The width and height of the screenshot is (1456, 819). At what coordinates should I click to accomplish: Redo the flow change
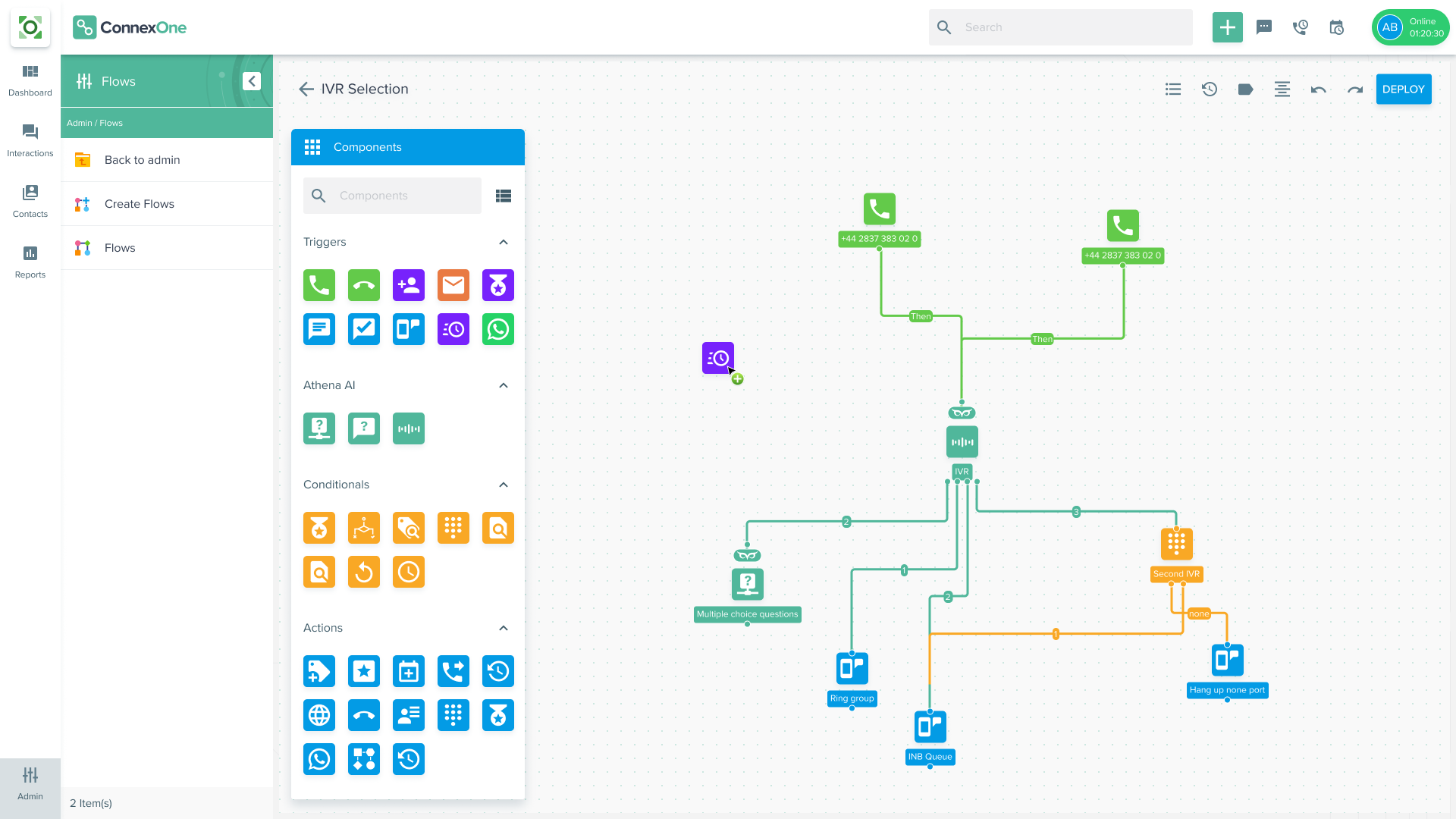coord(1355,89)
